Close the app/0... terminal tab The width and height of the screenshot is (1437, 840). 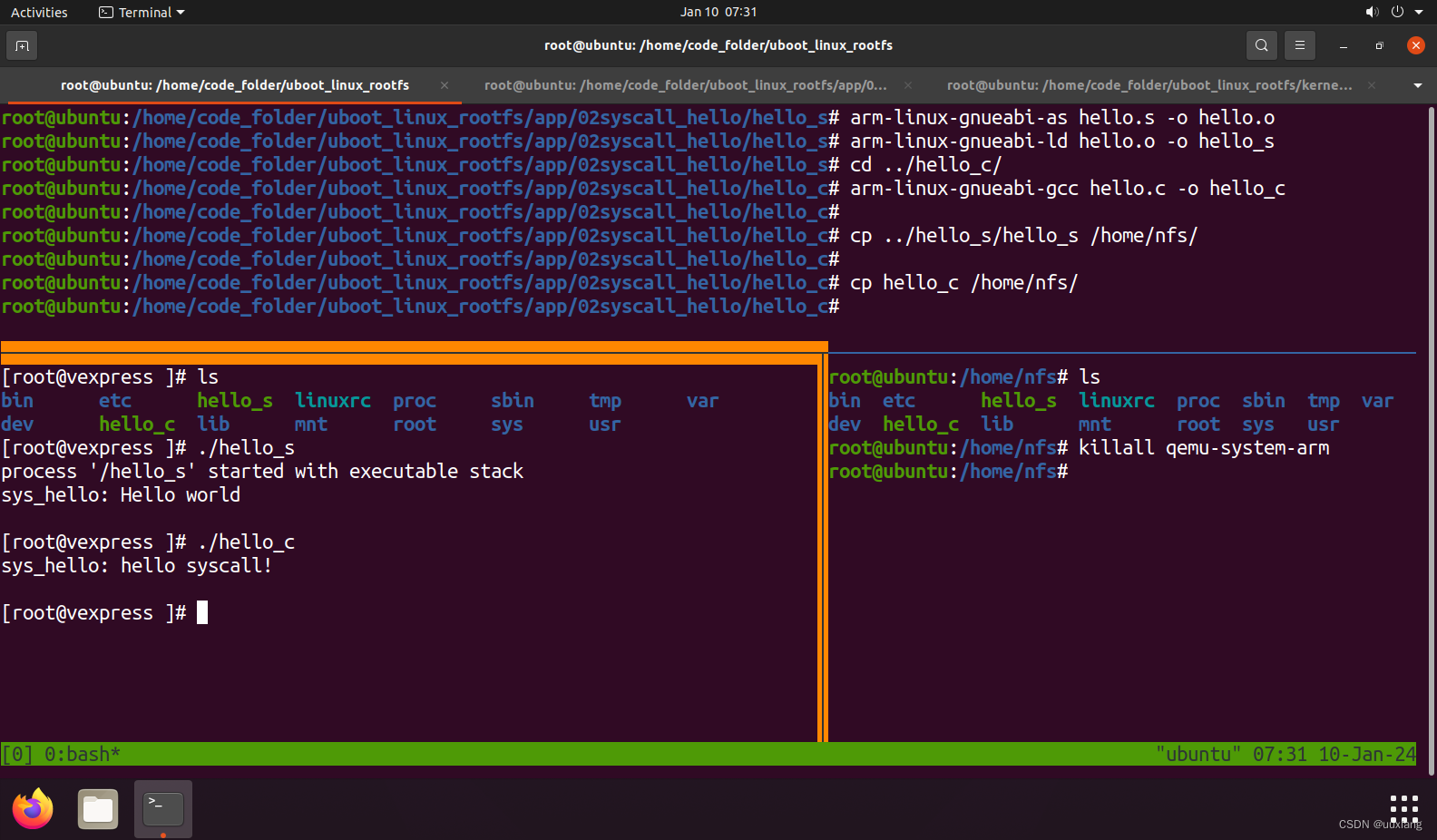pos(908,85)
